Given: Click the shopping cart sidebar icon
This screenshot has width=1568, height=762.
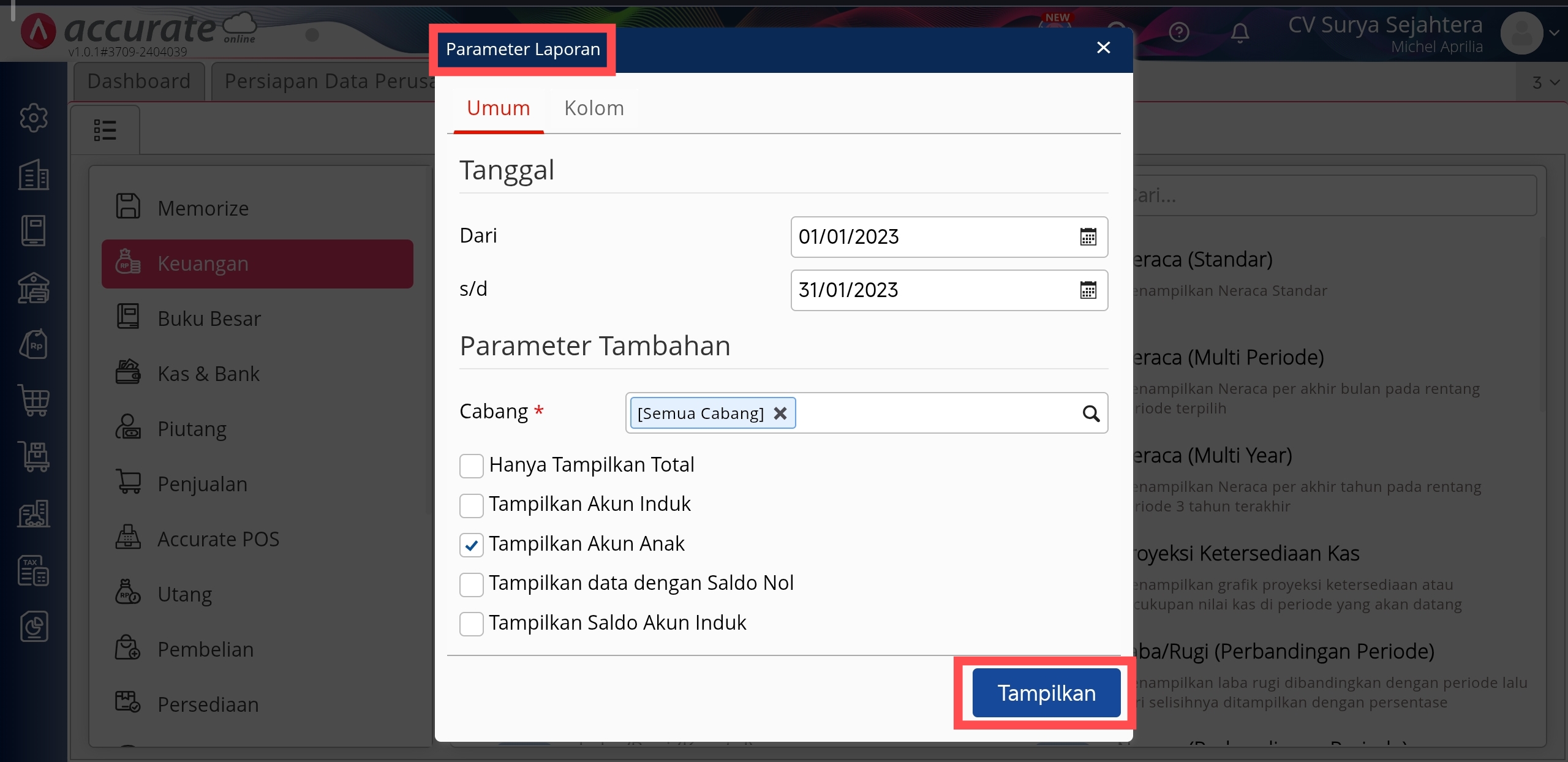Looking at the screenshot, I should [34, 401].
